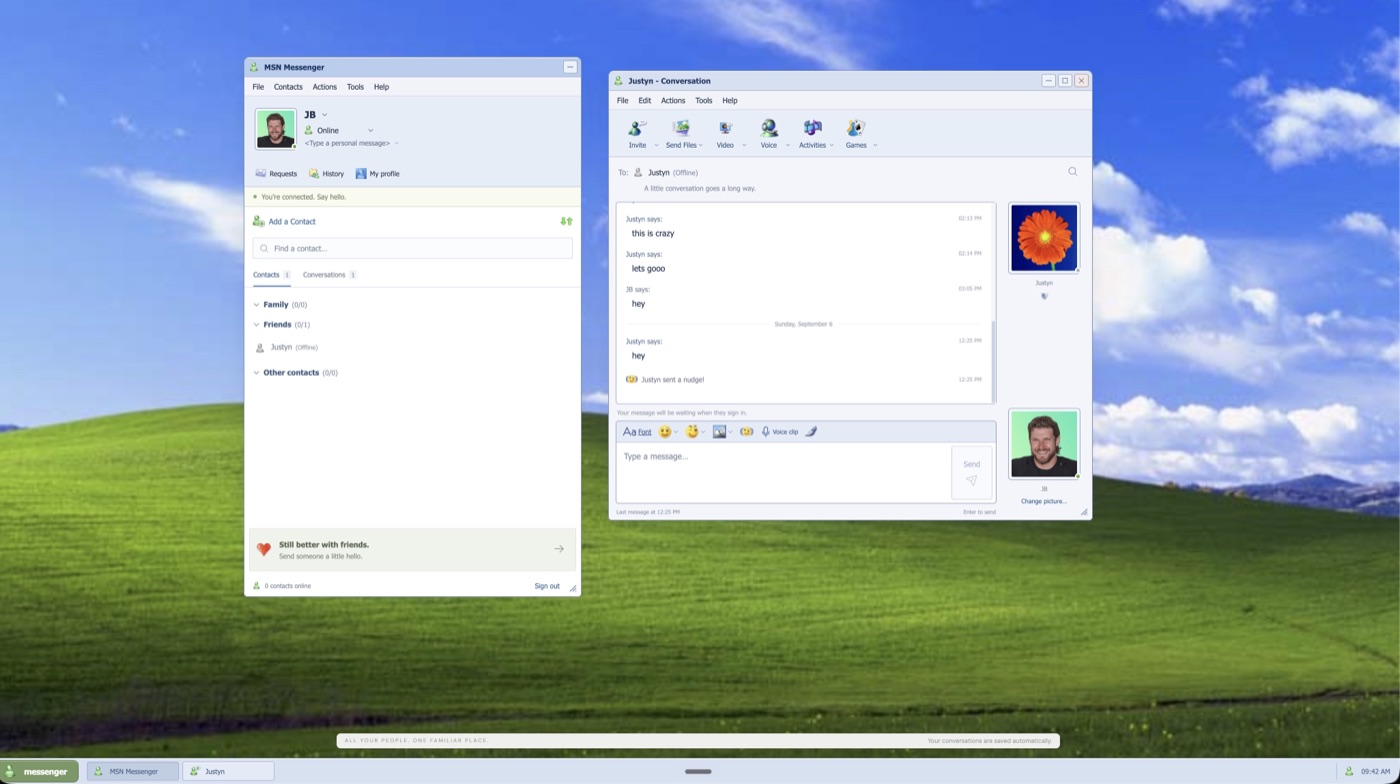
Task: Click the Send Files icon
Action: coord(681,128)
